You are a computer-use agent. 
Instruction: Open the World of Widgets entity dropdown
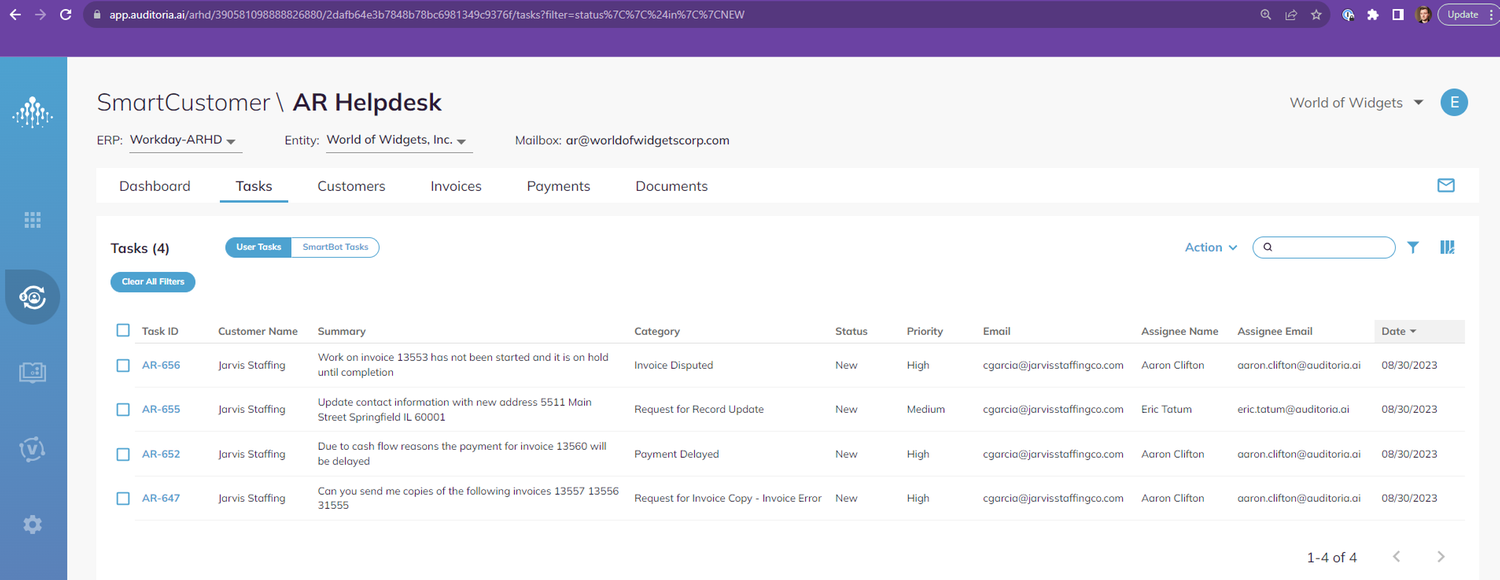(x=397, y=140)
